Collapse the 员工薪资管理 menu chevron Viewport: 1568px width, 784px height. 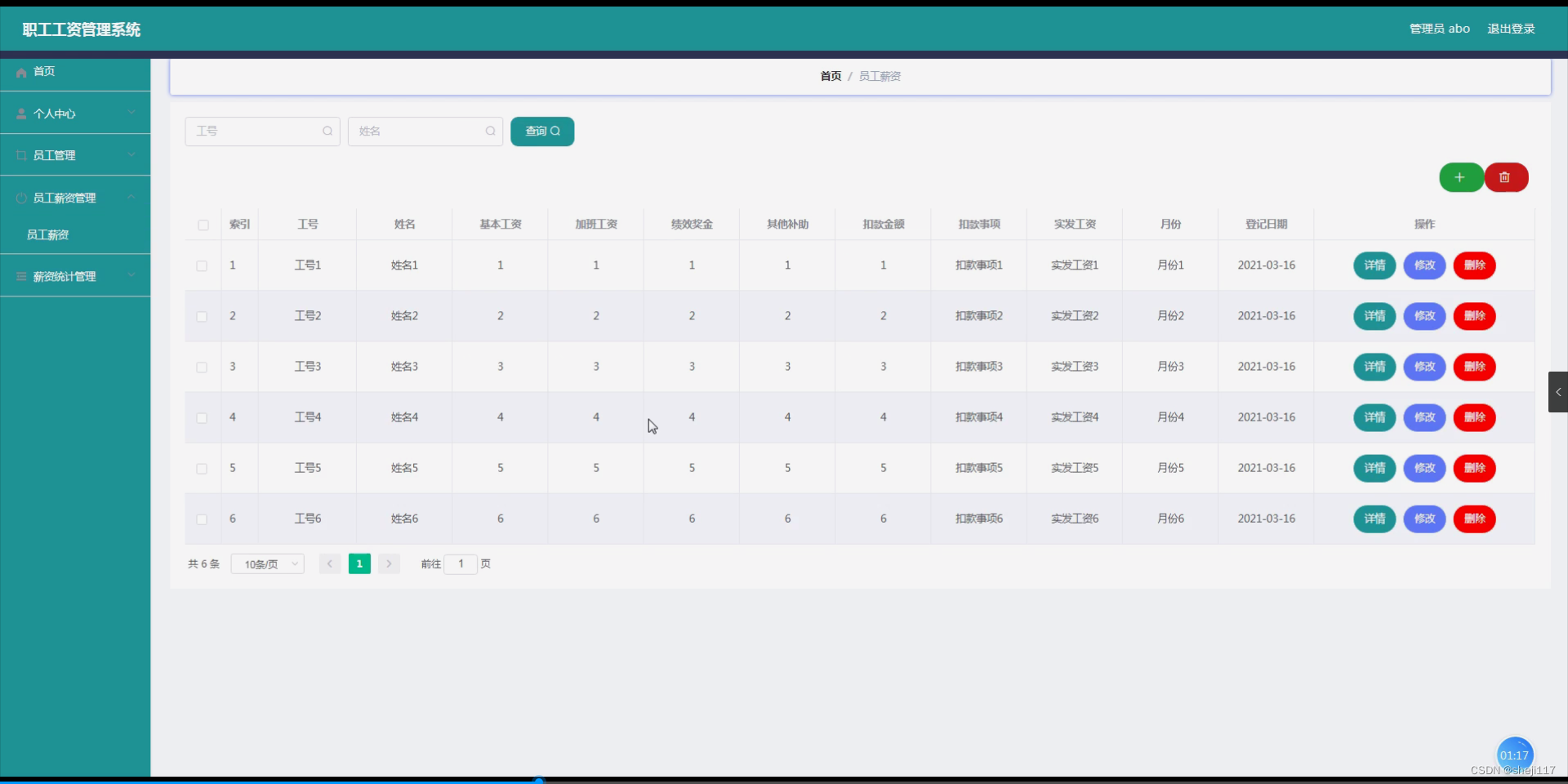point(131,197)
